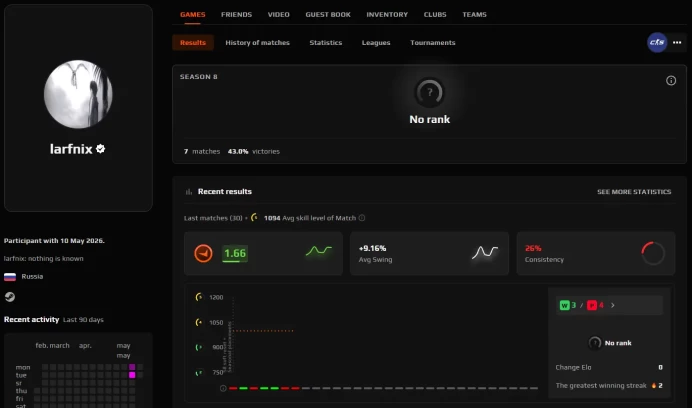Click the 1050 level icon on chart axis
The height and width of the screenshot is (408, 692).
point(199,322)
